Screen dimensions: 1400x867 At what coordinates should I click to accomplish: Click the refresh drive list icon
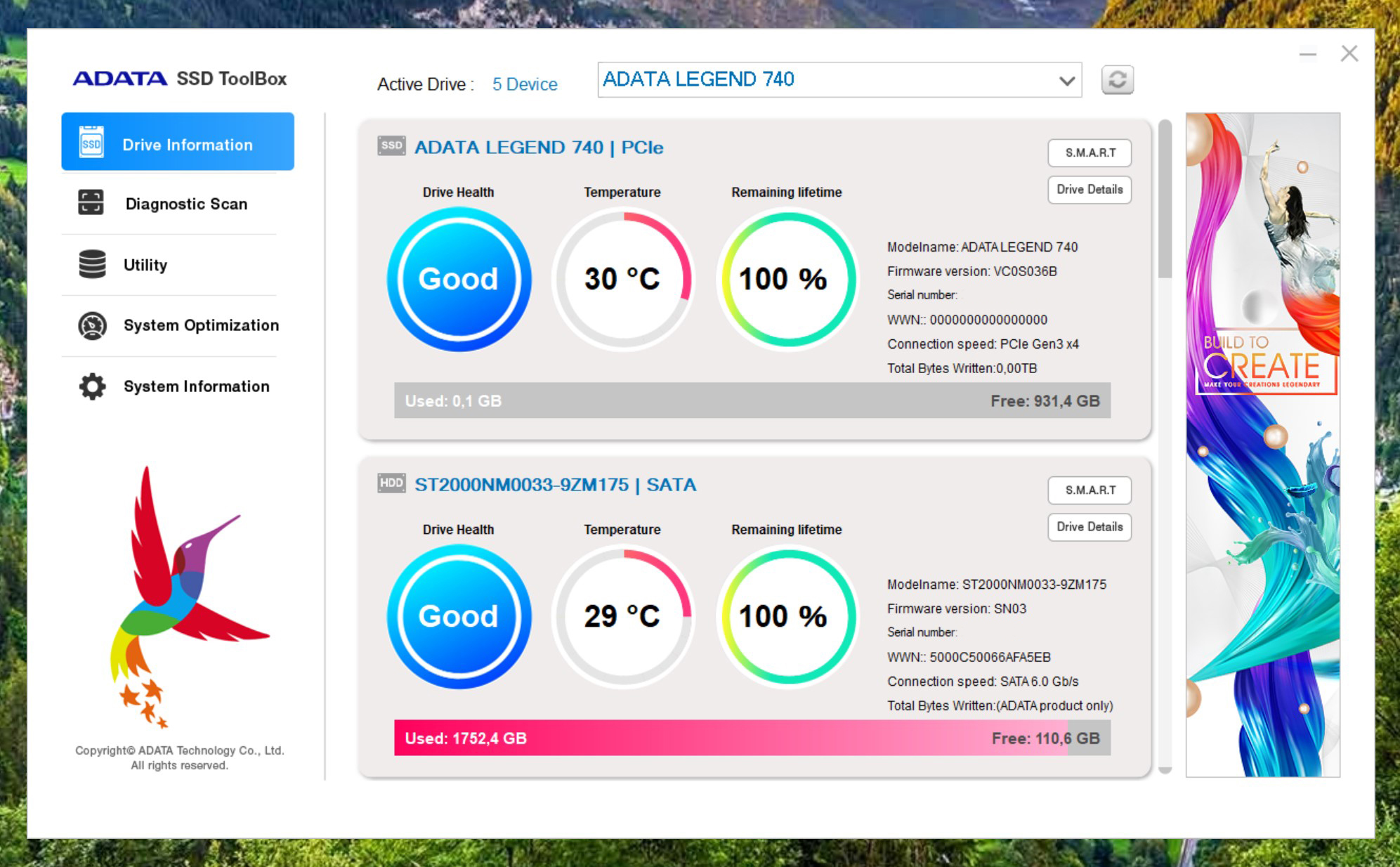coord(1117,79)
